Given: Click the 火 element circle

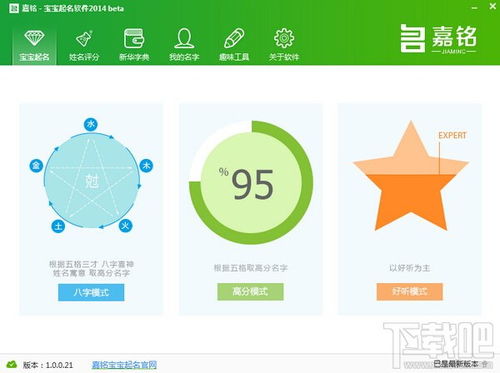Looking at the screenshot, I should tap(125, 226).
